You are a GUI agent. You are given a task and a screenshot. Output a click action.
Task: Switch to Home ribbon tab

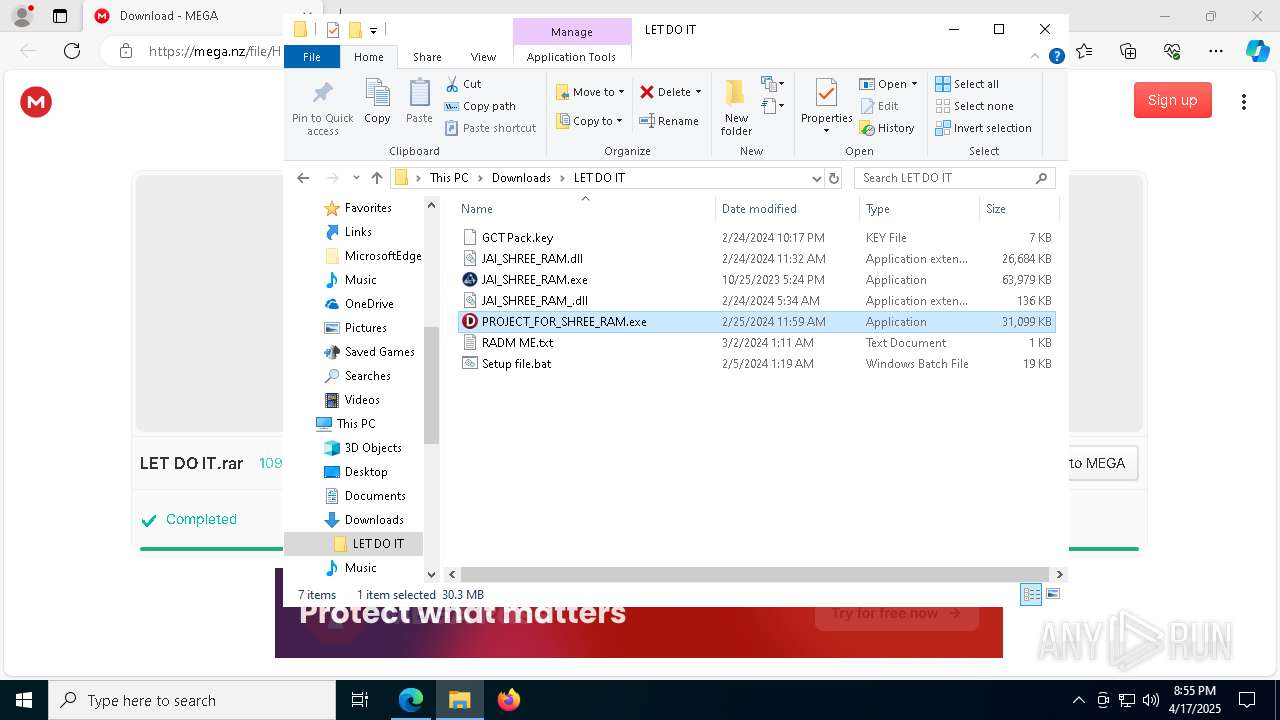pyautogui.click(x=368, y=57)
